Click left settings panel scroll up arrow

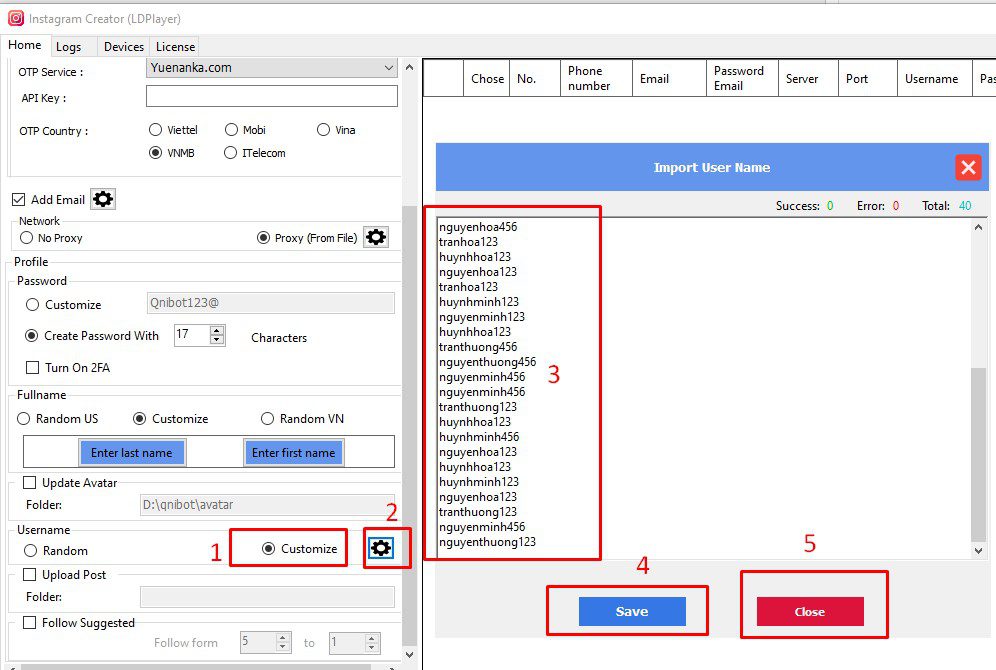point(410,67)
